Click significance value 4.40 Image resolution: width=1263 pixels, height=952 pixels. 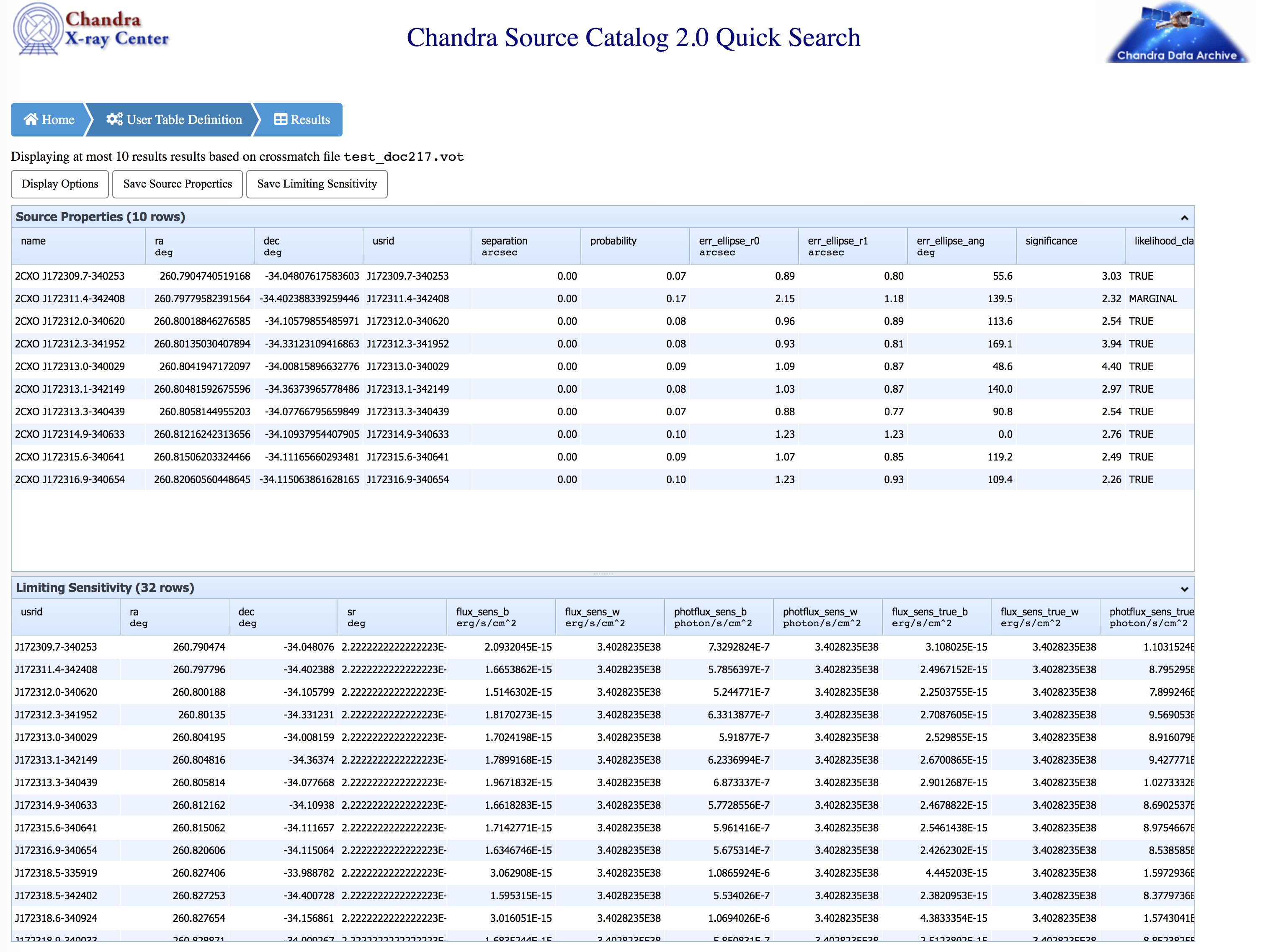(x=1111, y=366)
